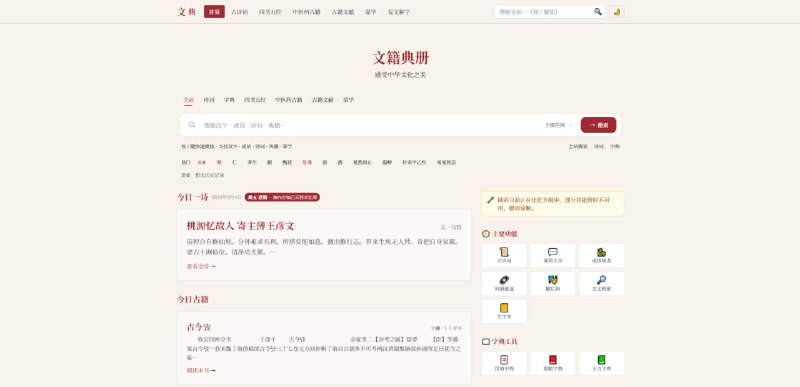Click the pencil icon in the notice banner
Viewport: 800px width, 387px height.
[x=491, y=200]
